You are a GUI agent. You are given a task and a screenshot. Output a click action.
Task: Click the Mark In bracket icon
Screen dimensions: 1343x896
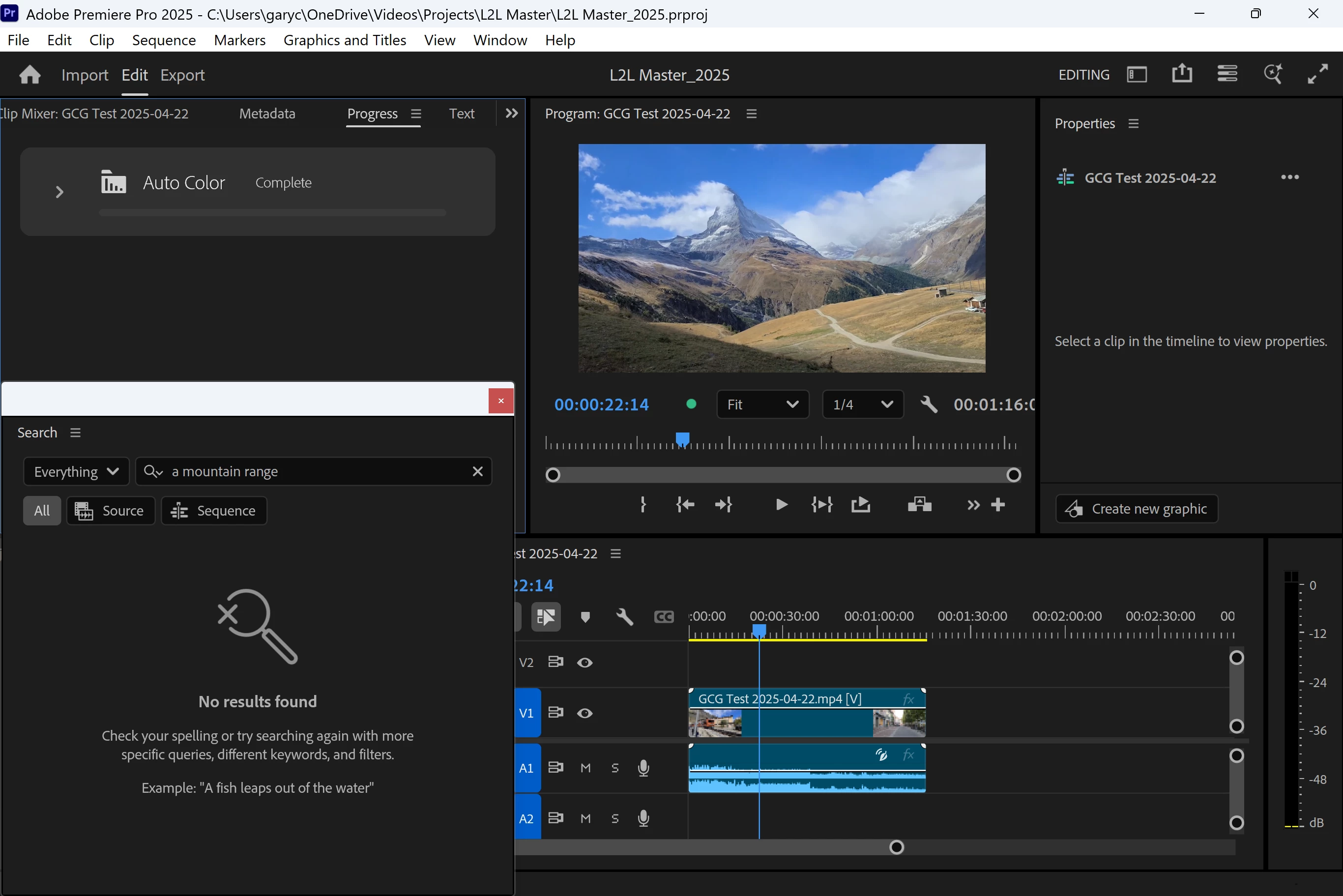[643, 505]
